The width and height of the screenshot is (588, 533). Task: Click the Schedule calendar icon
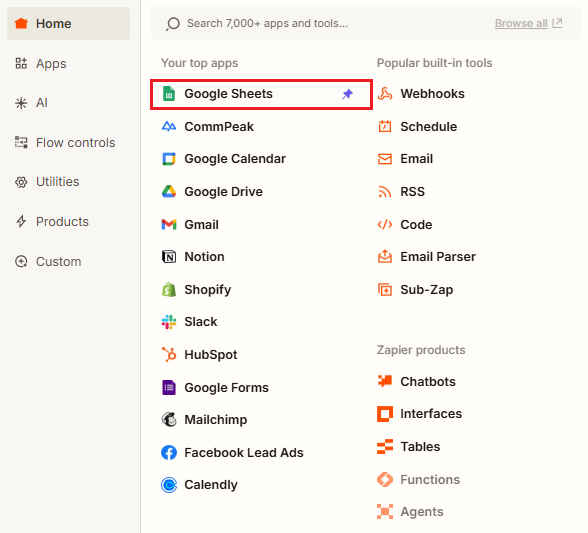click(385, 126)
